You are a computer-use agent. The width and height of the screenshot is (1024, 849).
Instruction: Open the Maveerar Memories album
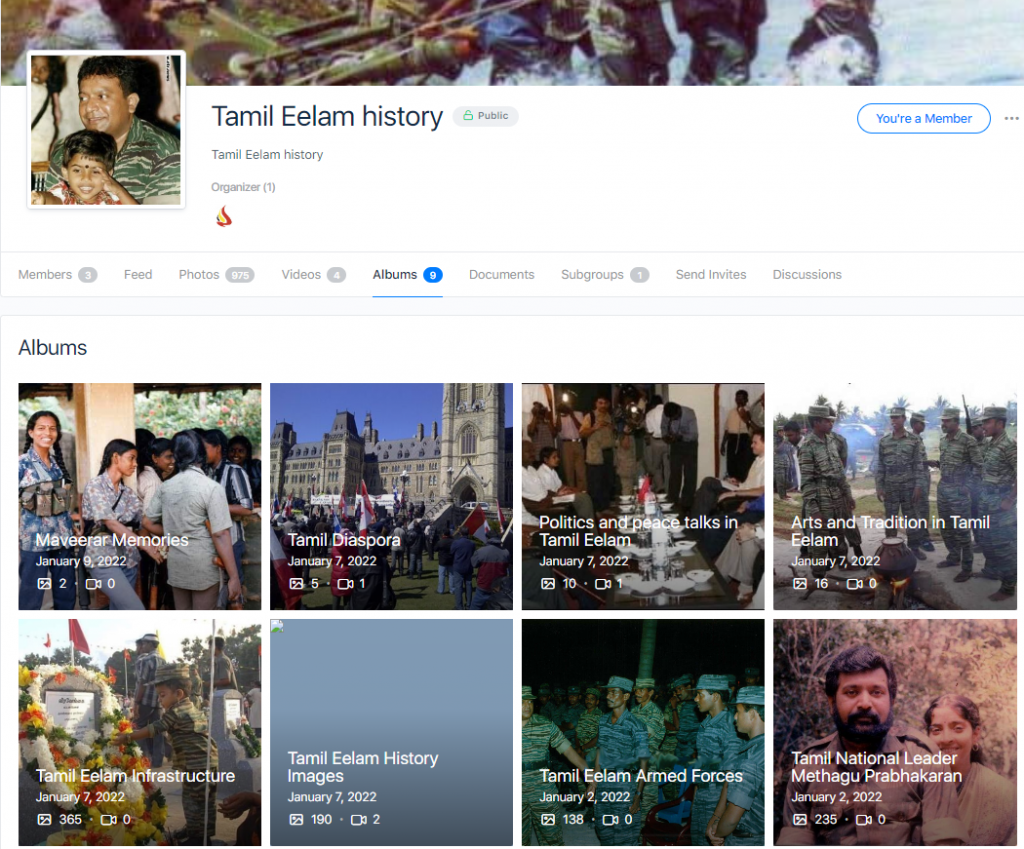[140, 496]
